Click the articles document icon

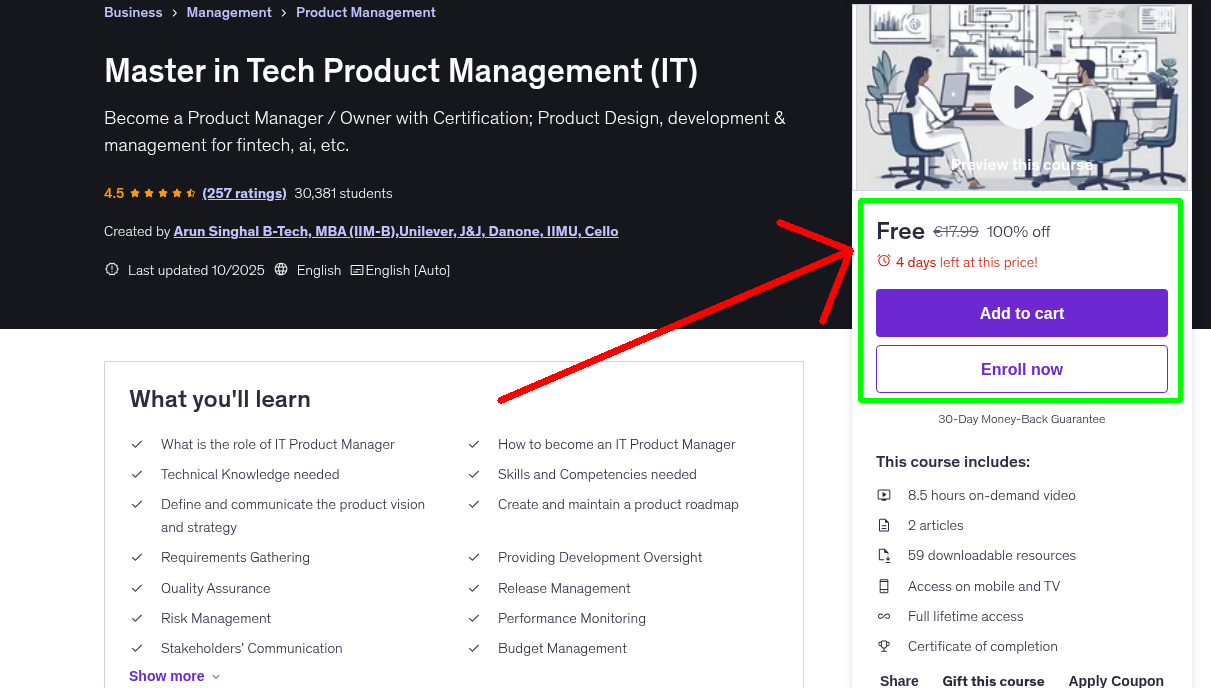pyautogui.click(x=884, y=524)
